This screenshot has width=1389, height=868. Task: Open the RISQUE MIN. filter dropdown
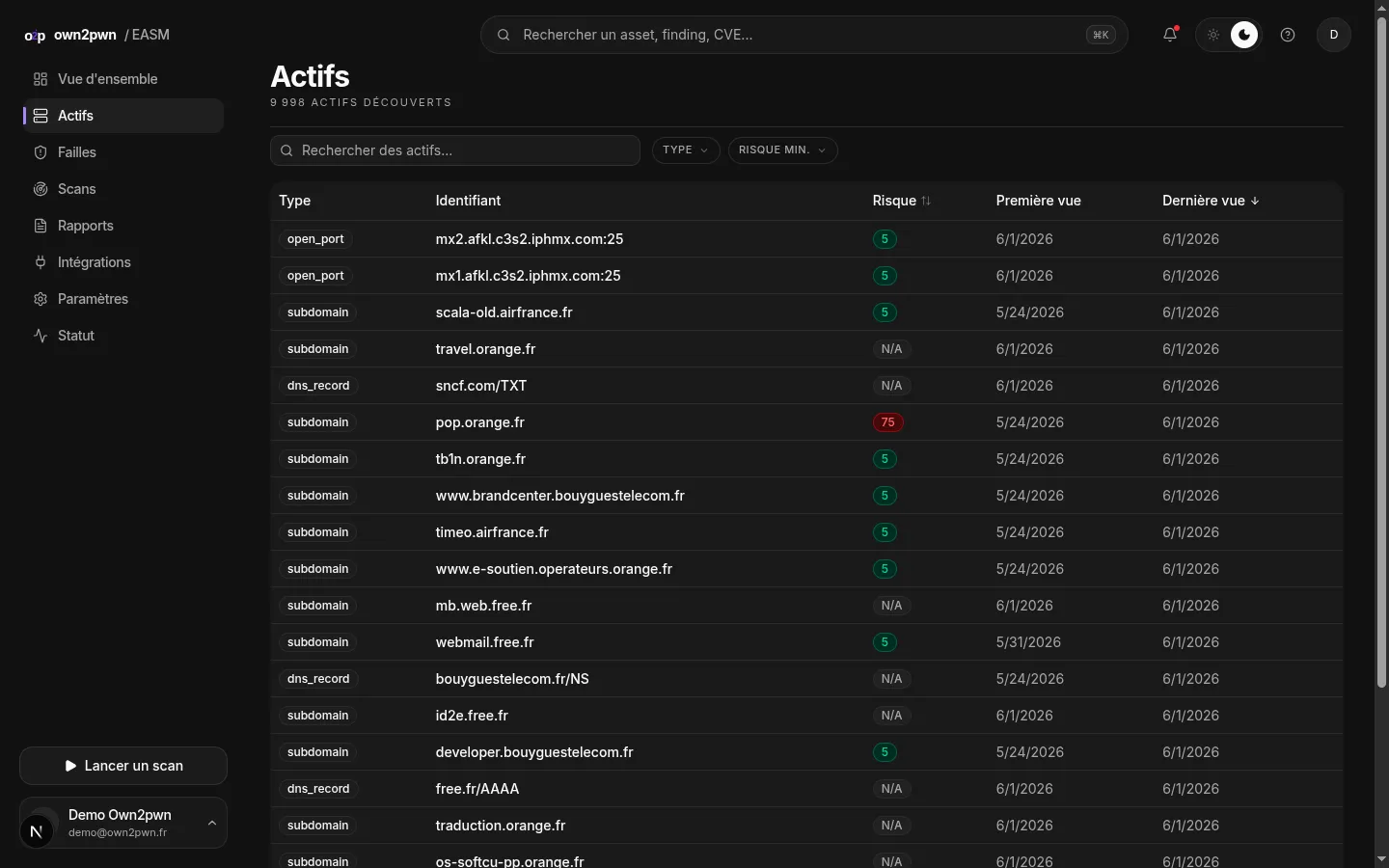point(783,150)
